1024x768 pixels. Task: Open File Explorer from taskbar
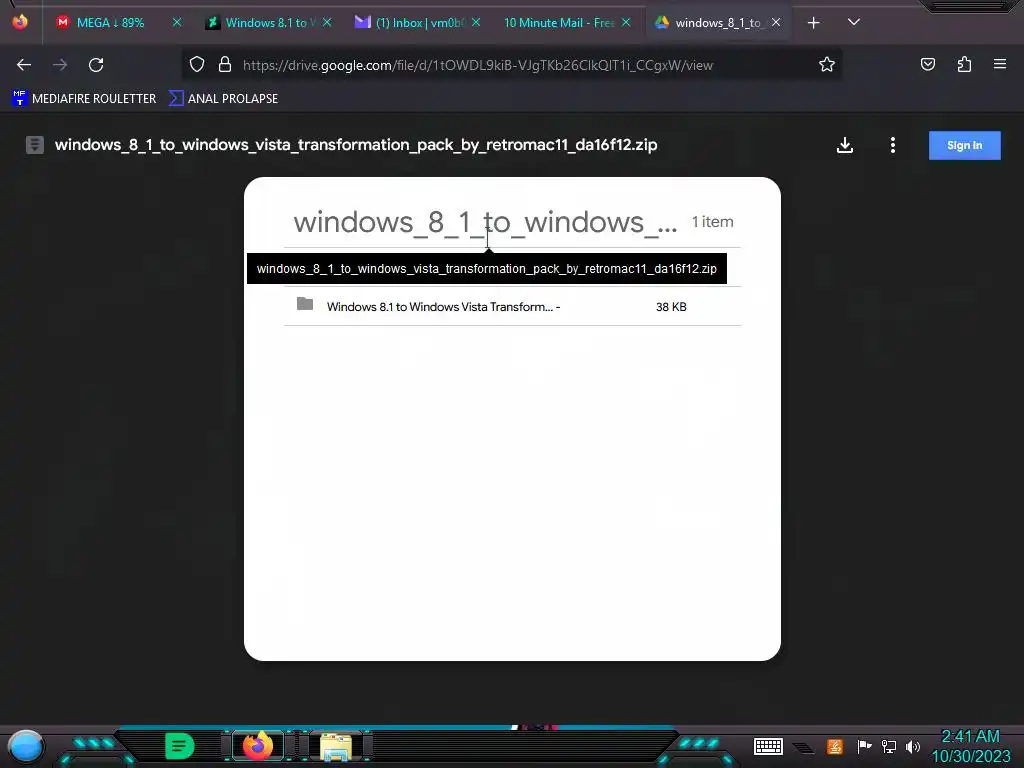[336, 746]
